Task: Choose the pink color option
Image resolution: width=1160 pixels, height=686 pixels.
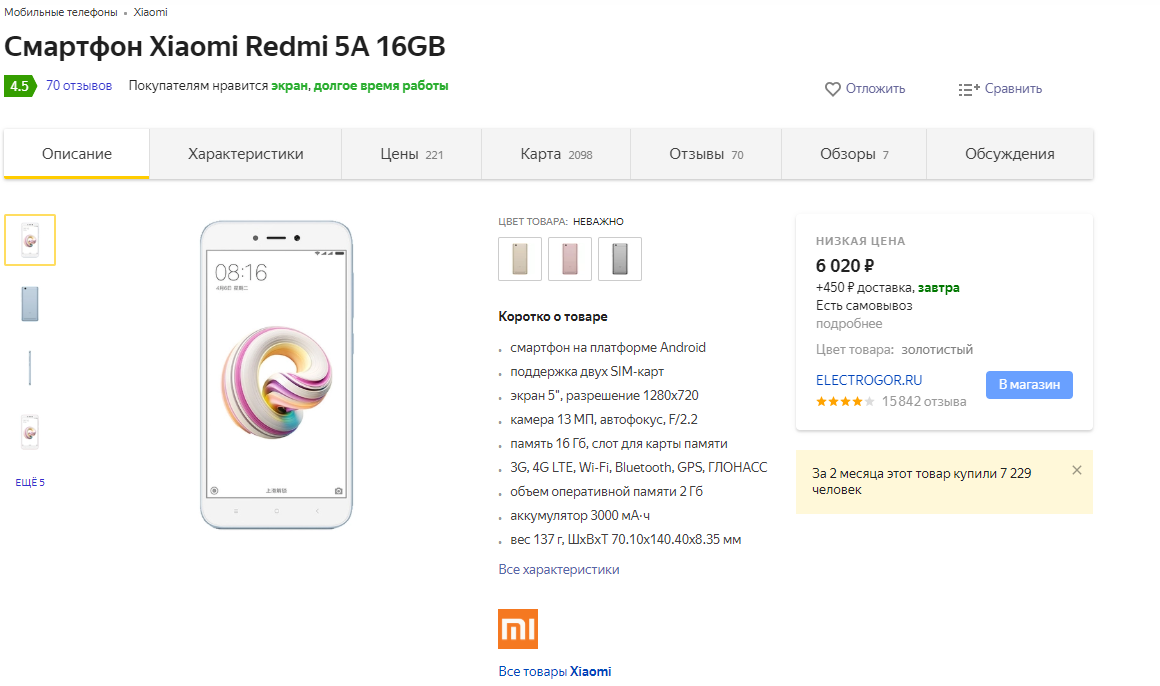Action: (x=570, y=259)
